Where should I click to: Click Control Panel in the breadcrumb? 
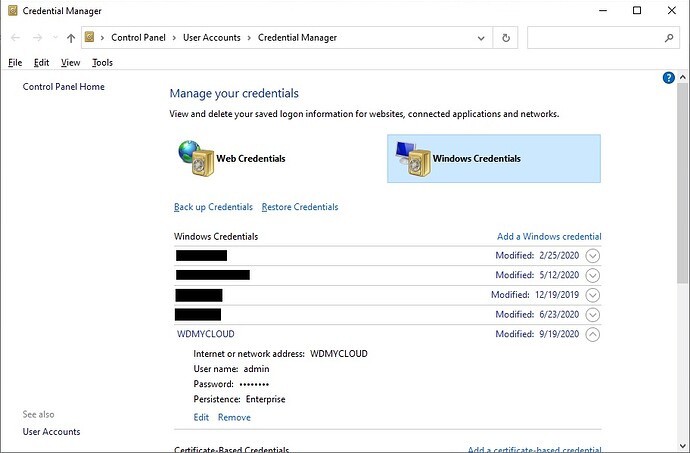tap(138, 37)
